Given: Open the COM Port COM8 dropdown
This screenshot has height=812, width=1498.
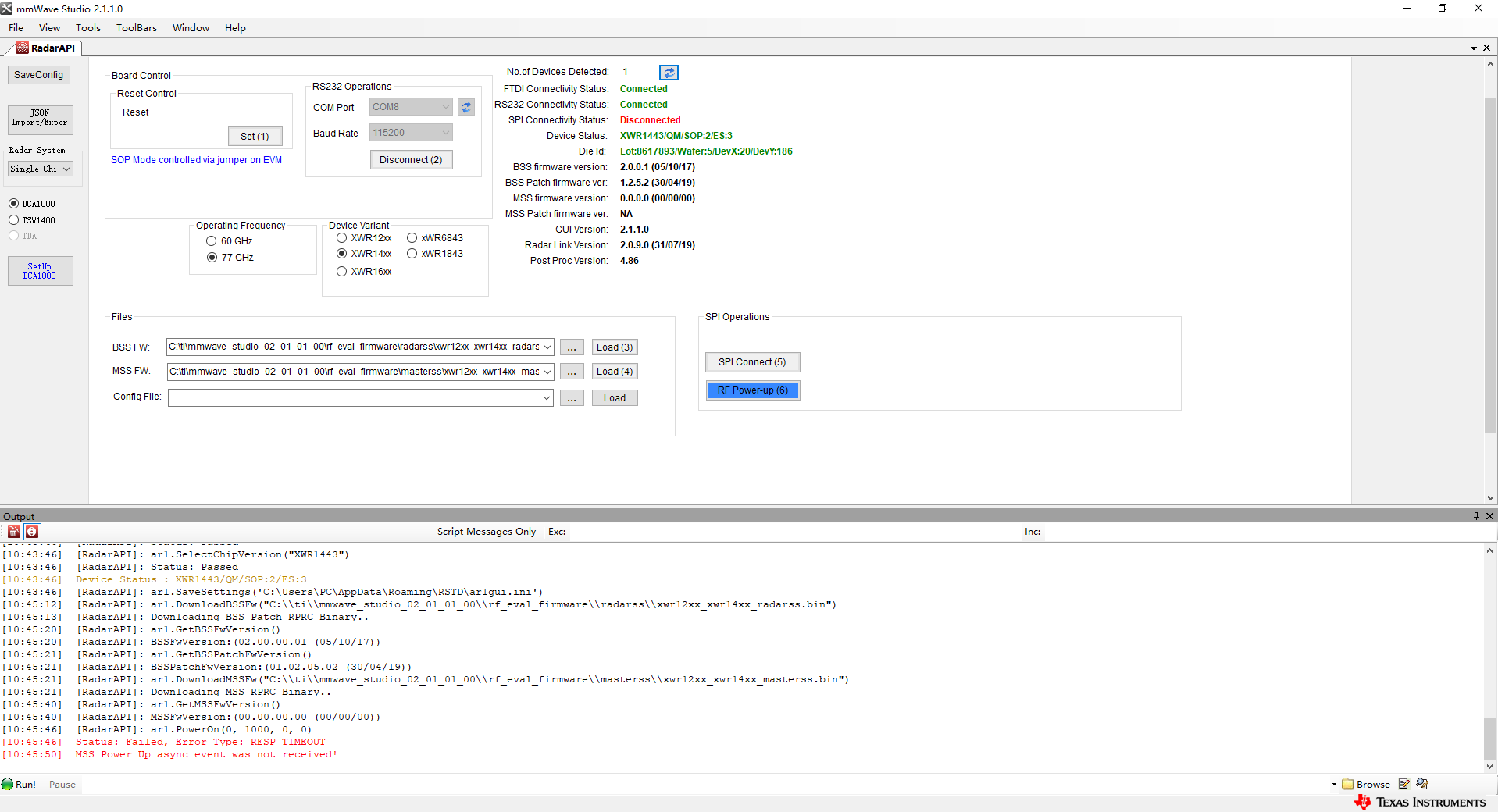Looking at the screenshot, I should click(x=411, y=107).
